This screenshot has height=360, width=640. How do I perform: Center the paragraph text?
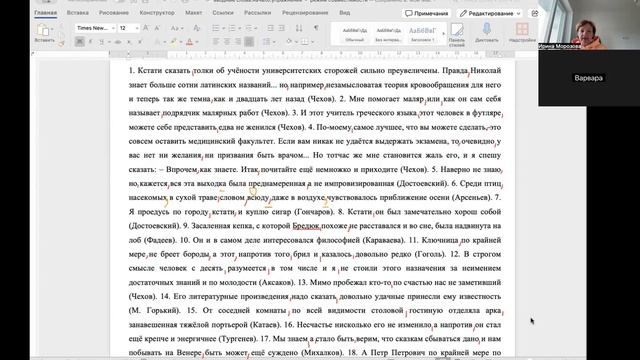coord(227,42)
